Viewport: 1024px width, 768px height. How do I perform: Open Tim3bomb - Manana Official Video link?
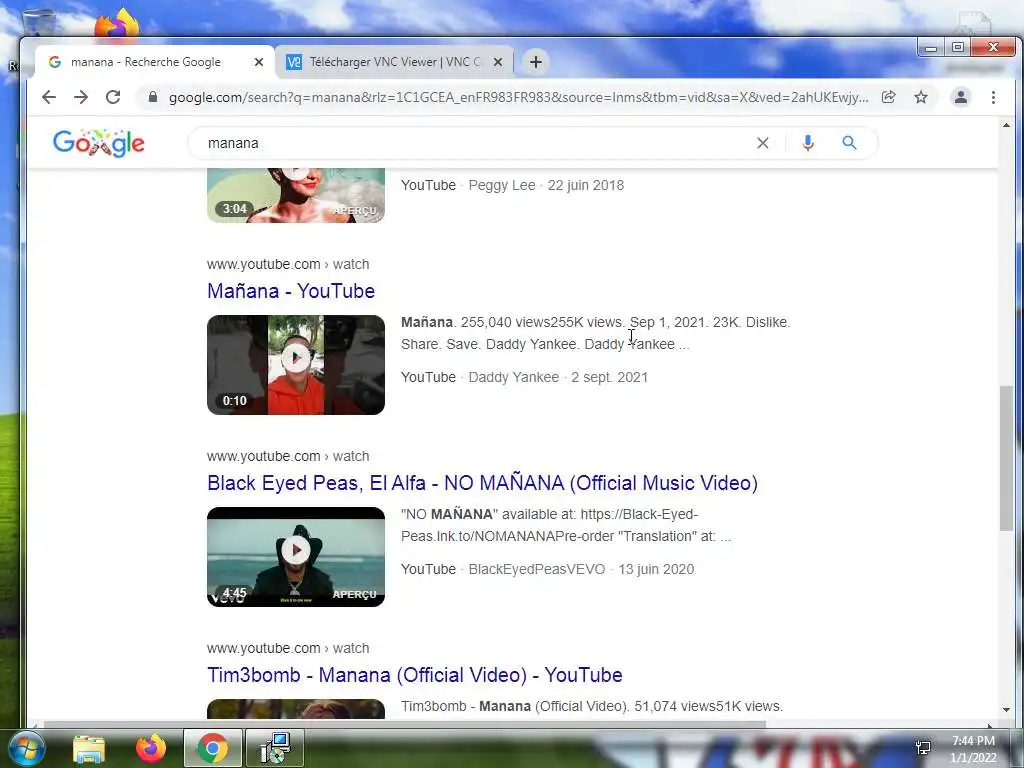(415, 675)
